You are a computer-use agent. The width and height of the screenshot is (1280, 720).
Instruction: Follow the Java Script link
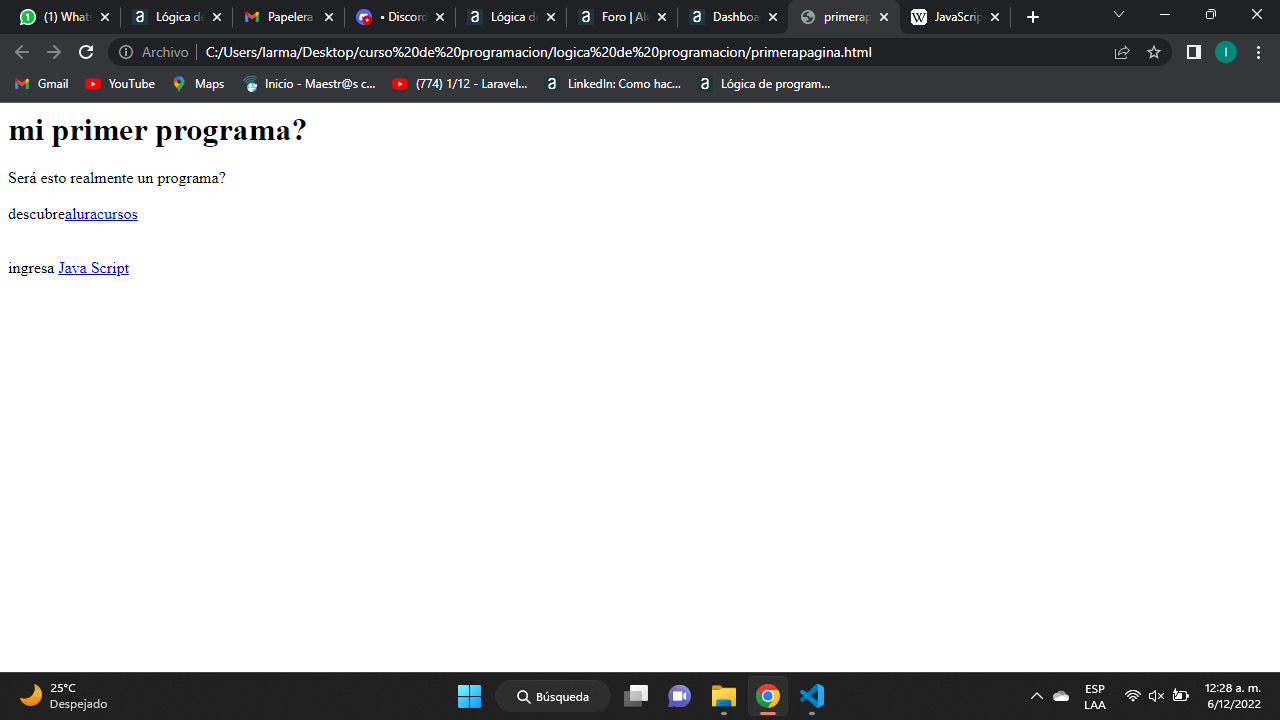click(94, 268)
